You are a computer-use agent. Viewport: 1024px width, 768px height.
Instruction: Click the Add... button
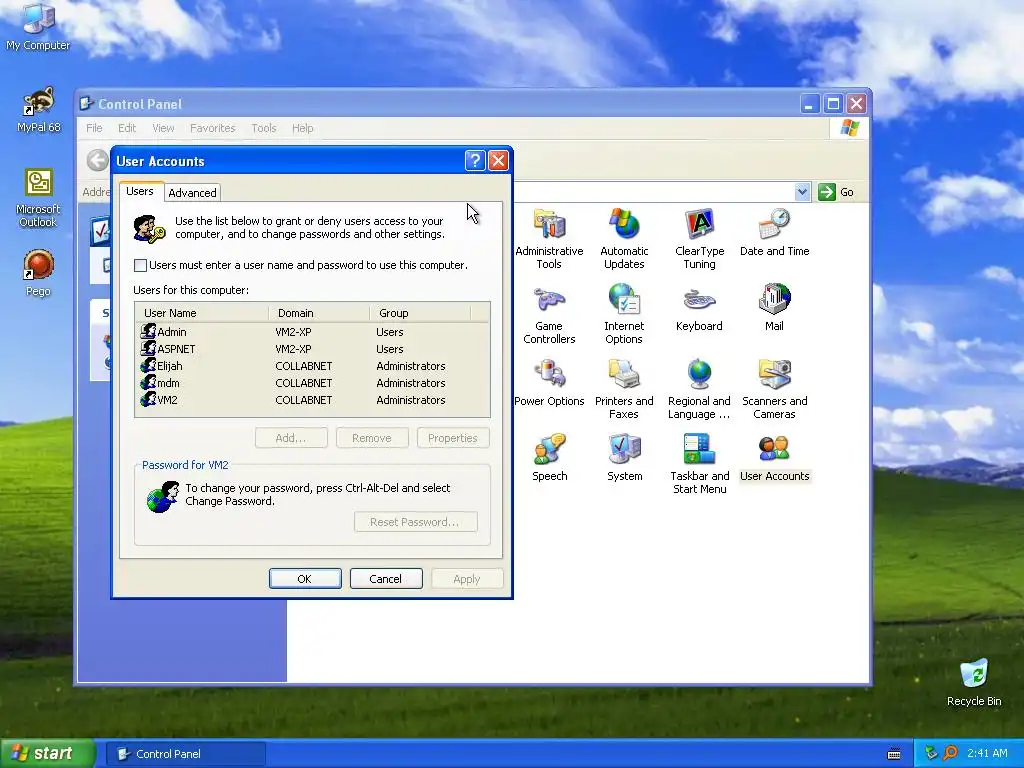(291, 438)
